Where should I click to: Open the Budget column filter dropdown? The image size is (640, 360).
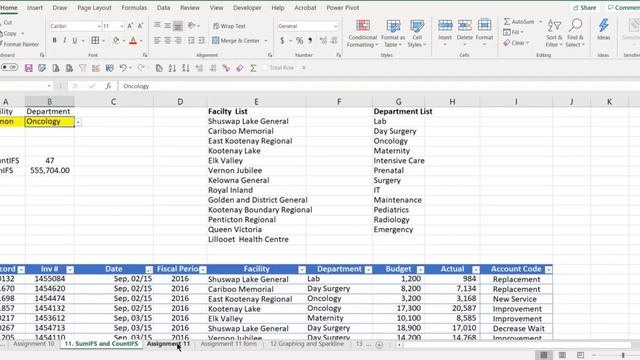tap(420, 269)
